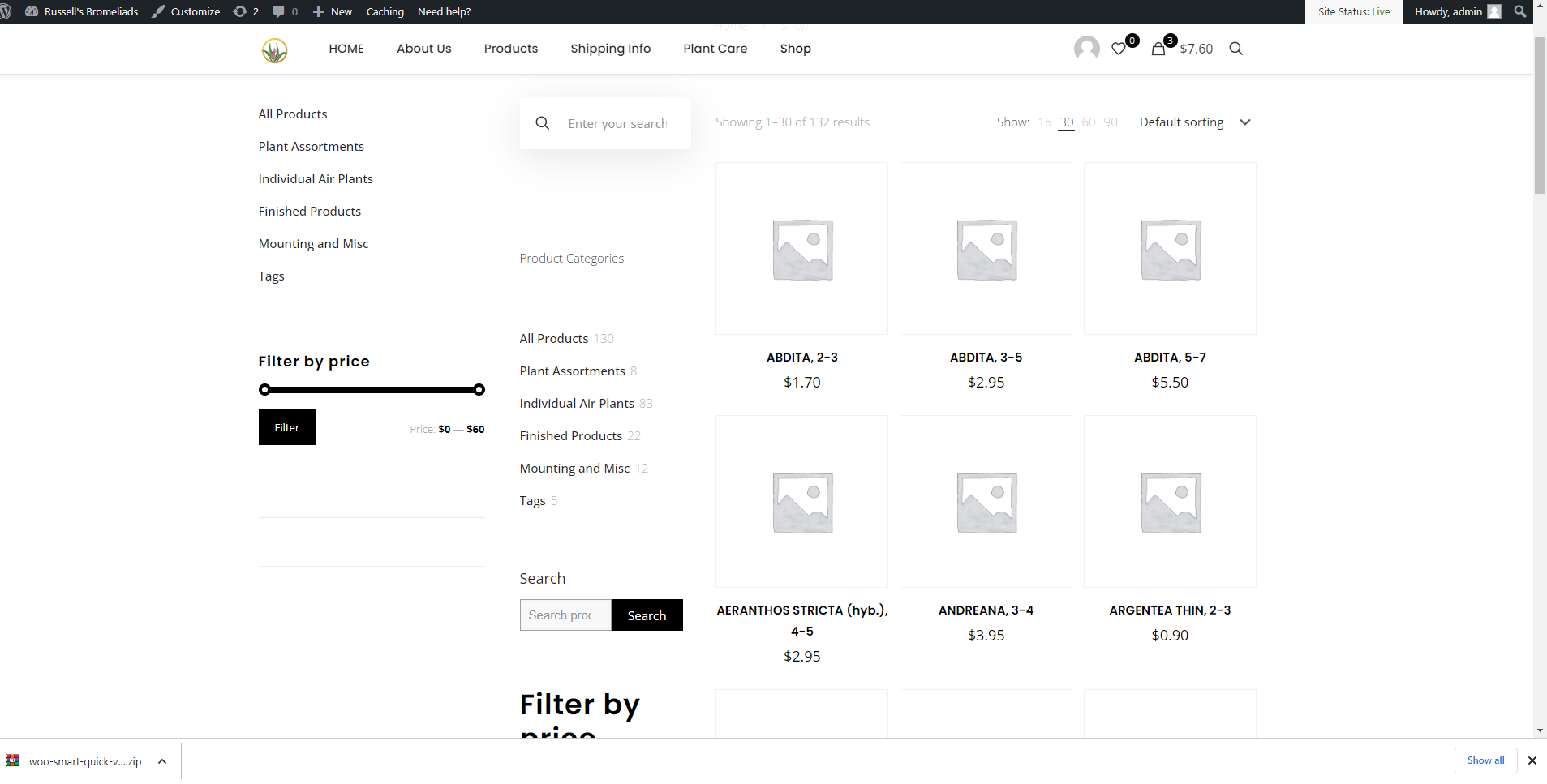Open the wishlist heart icon

[1119, 49]
